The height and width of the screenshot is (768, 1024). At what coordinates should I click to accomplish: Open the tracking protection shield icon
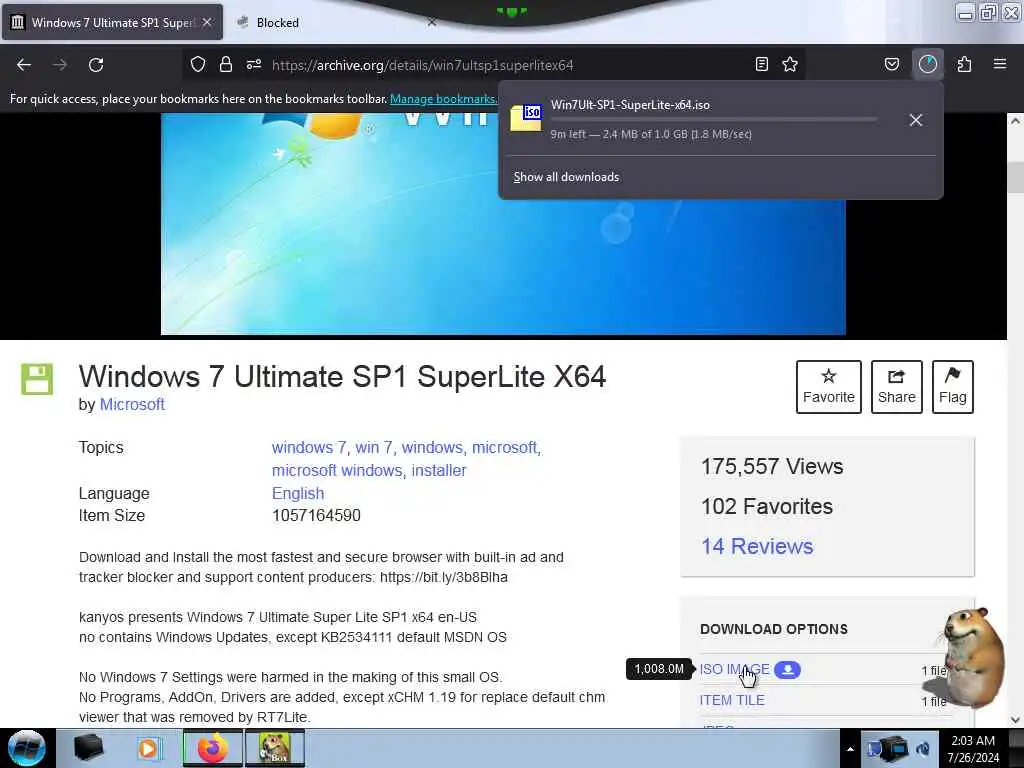198,65
